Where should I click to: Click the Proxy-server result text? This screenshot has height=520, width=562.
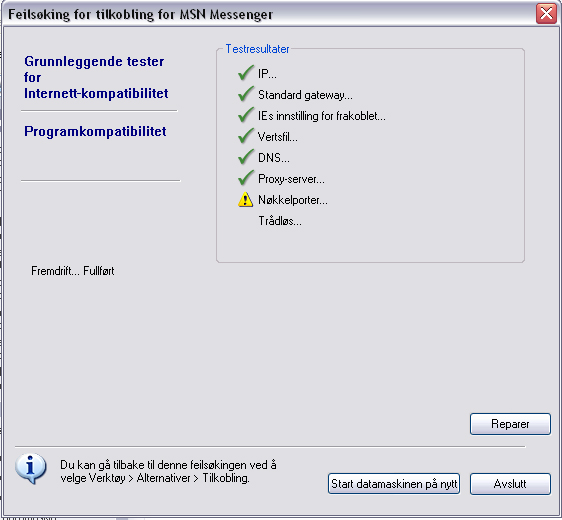coord(291,179)
